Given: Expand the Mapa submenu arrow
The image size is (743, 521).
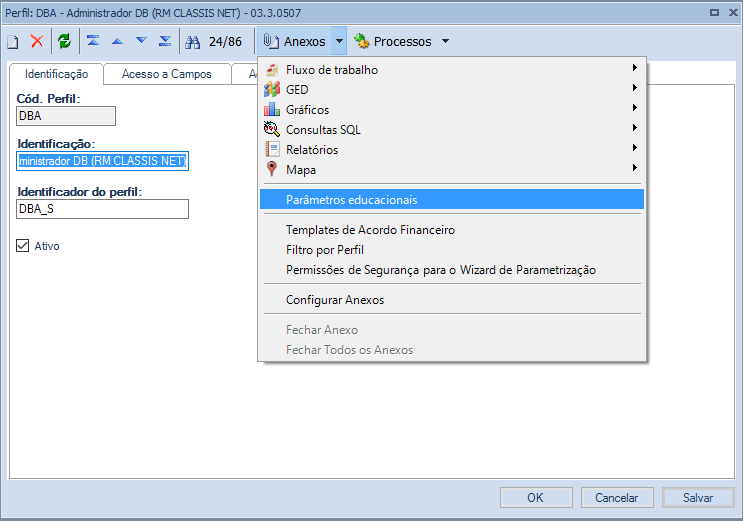Looking at the screenshot, I should (x=634, y=167).
